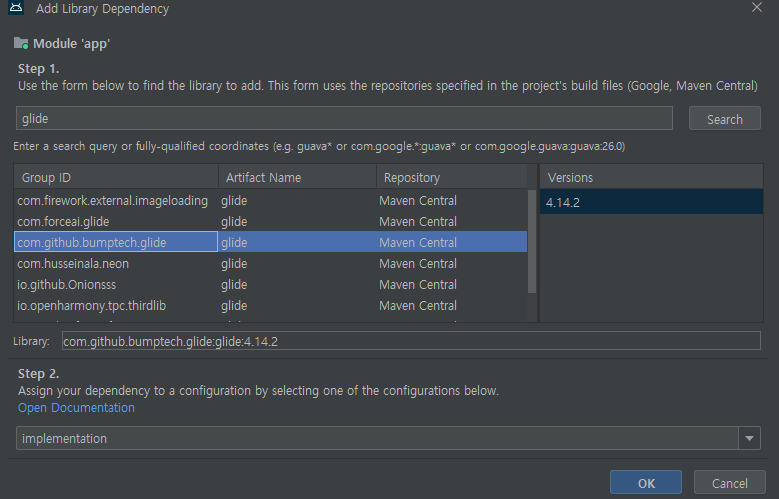Click the Versions column header
779x499 pixels.
651,177
